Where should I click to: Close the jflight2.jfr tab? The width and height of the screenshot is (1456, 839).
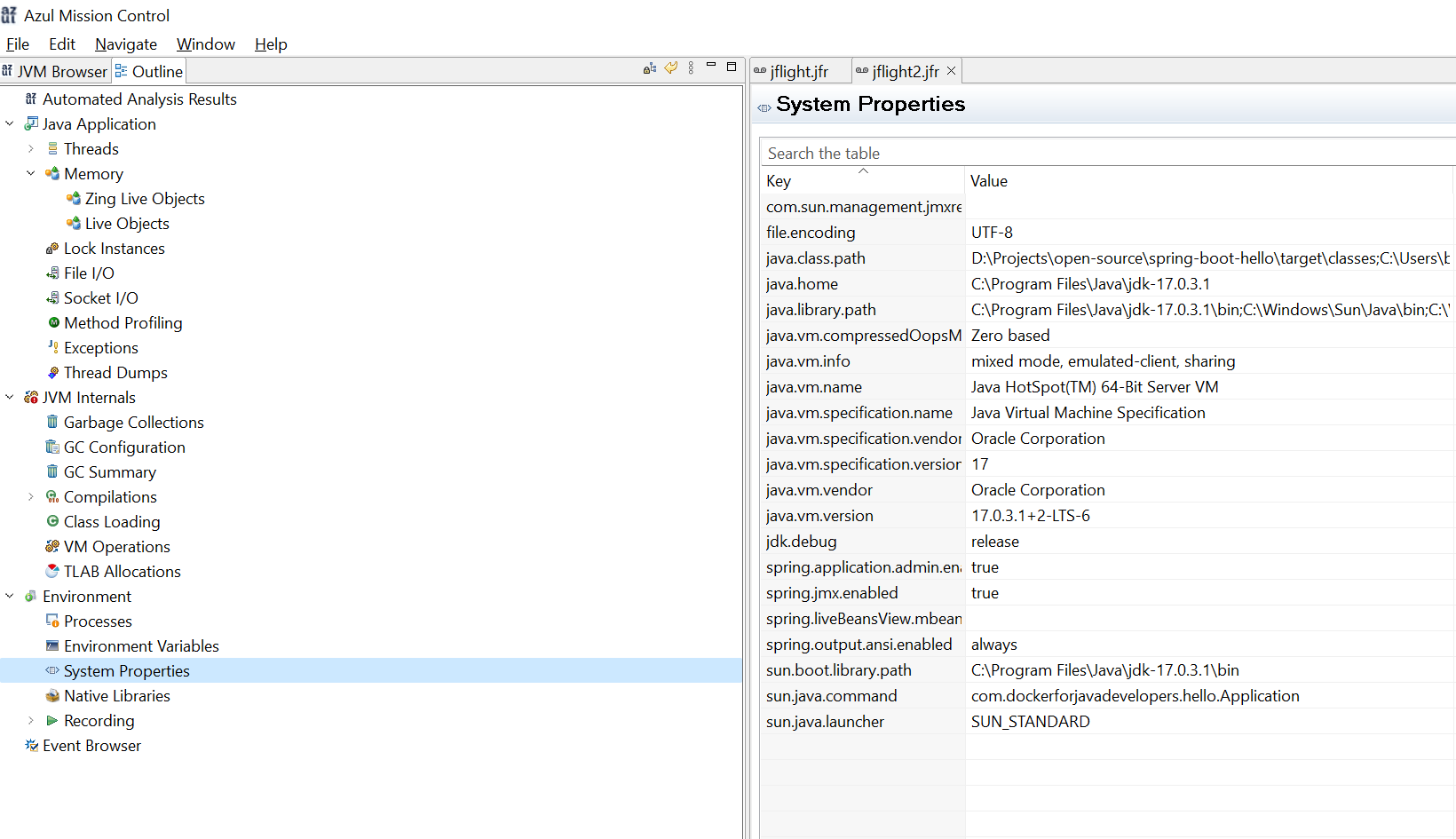click(x=951, y=71)
